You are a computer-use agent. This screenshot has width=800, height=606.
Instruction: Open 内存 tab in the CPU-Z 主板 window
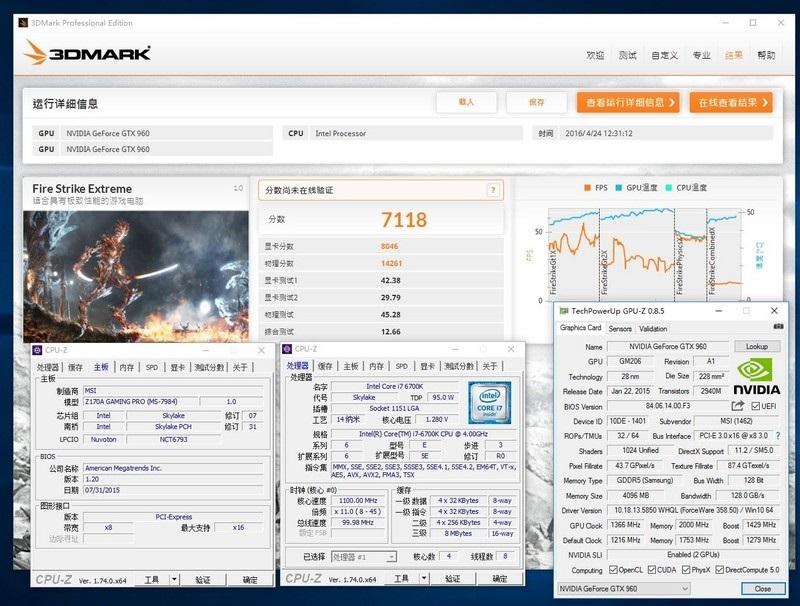point(127,367)
